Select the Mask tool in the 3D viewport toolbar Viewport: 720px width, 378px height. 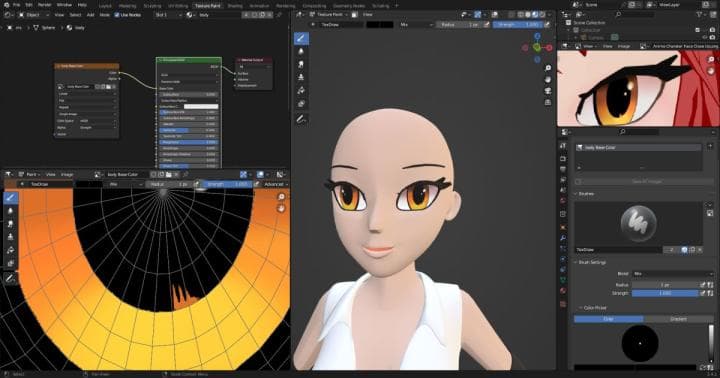tap(301, 104)
